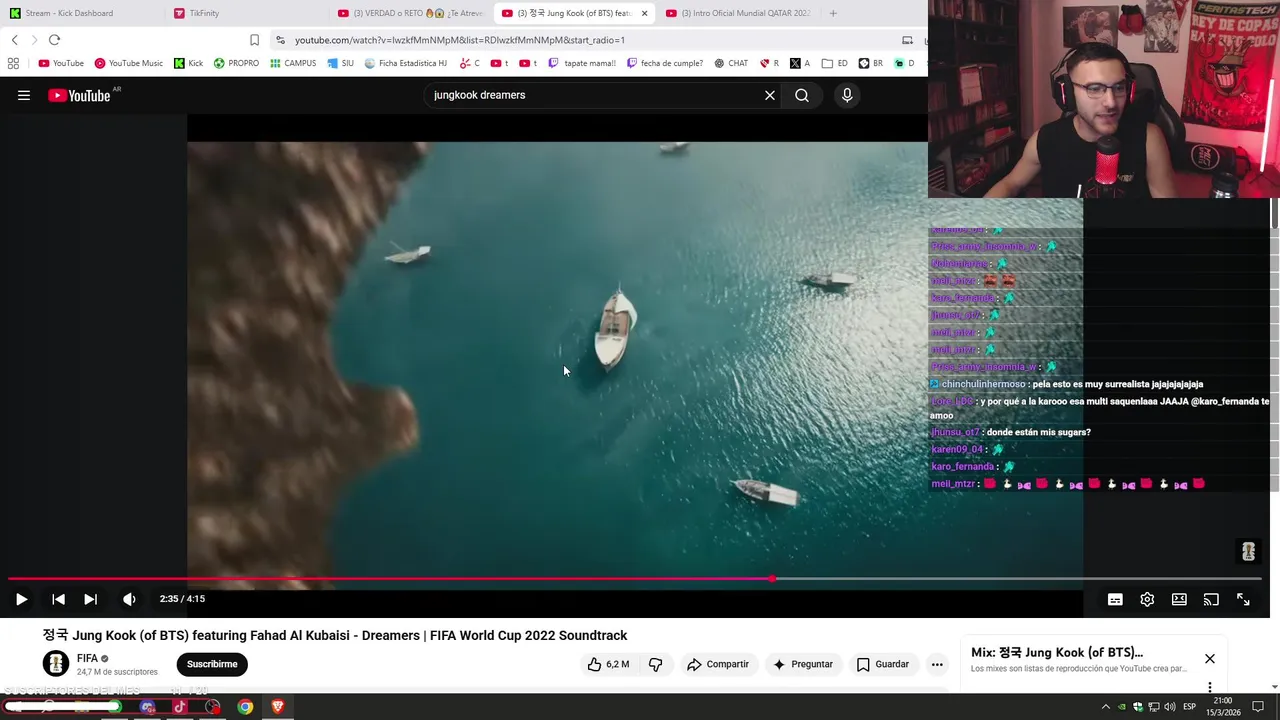Open the BR bookmark
The height and width of the screenshot is (720, 1280).
coord(871,63)
